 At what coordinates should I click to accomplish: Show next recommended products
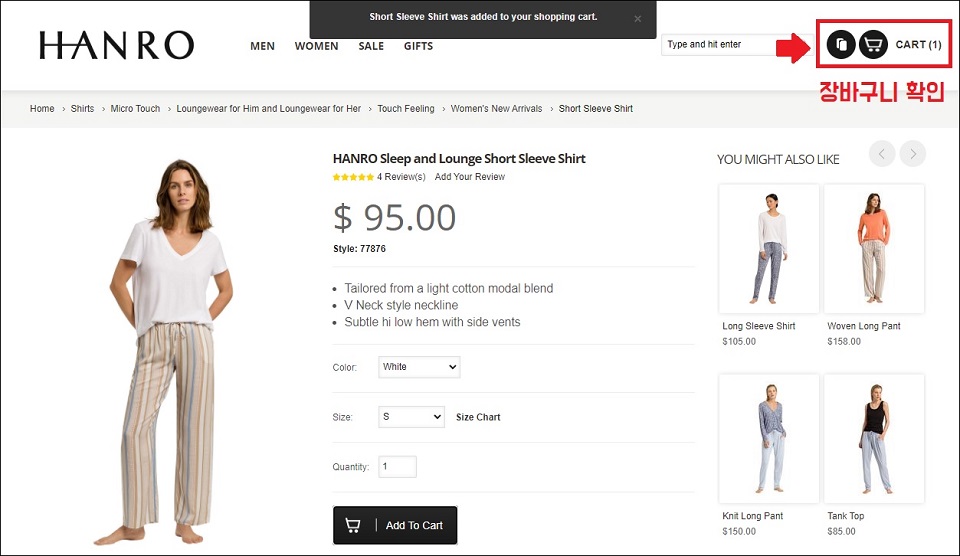(913, 154)
